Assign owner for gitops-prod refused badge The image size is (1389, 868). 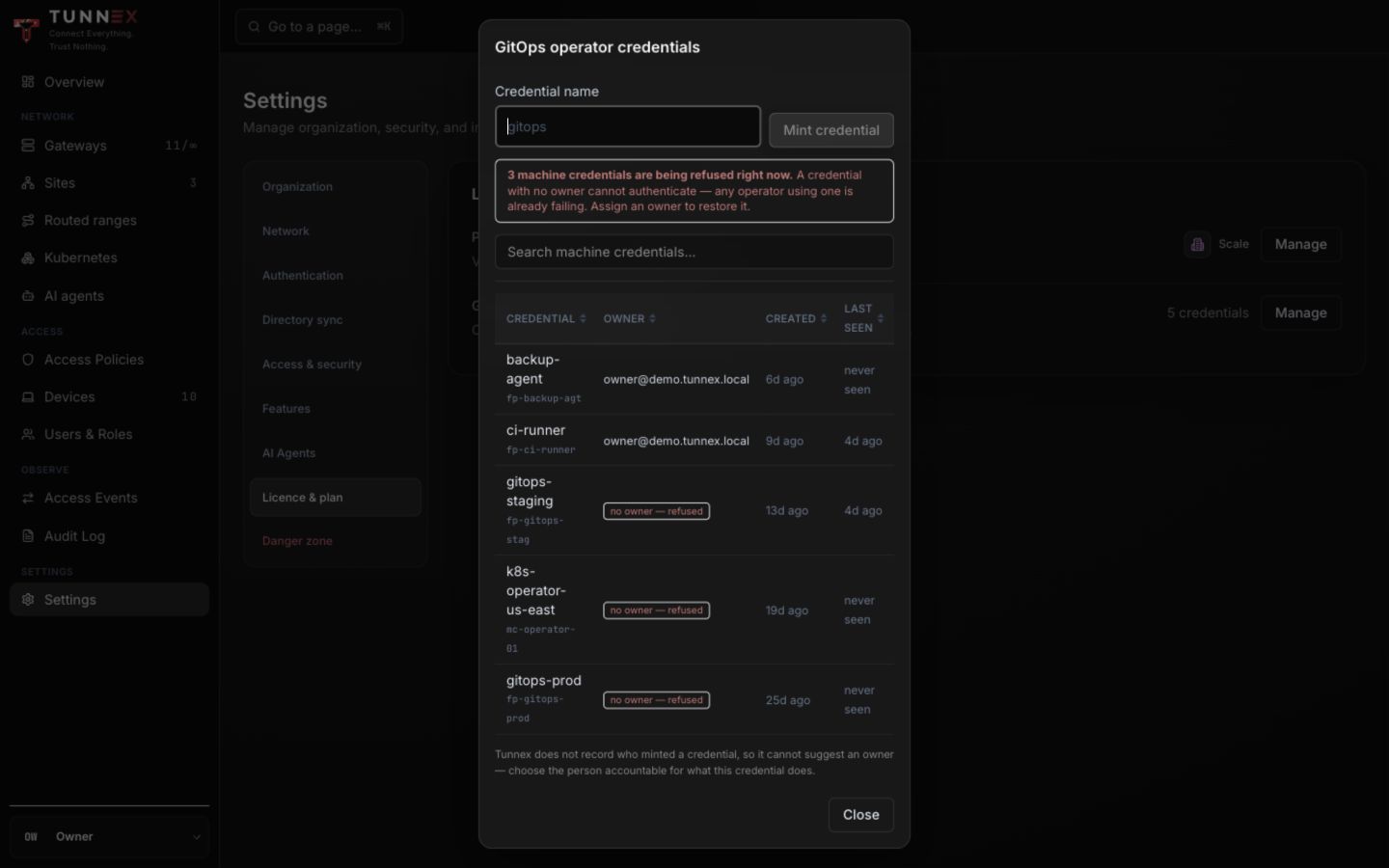point(656,700)
